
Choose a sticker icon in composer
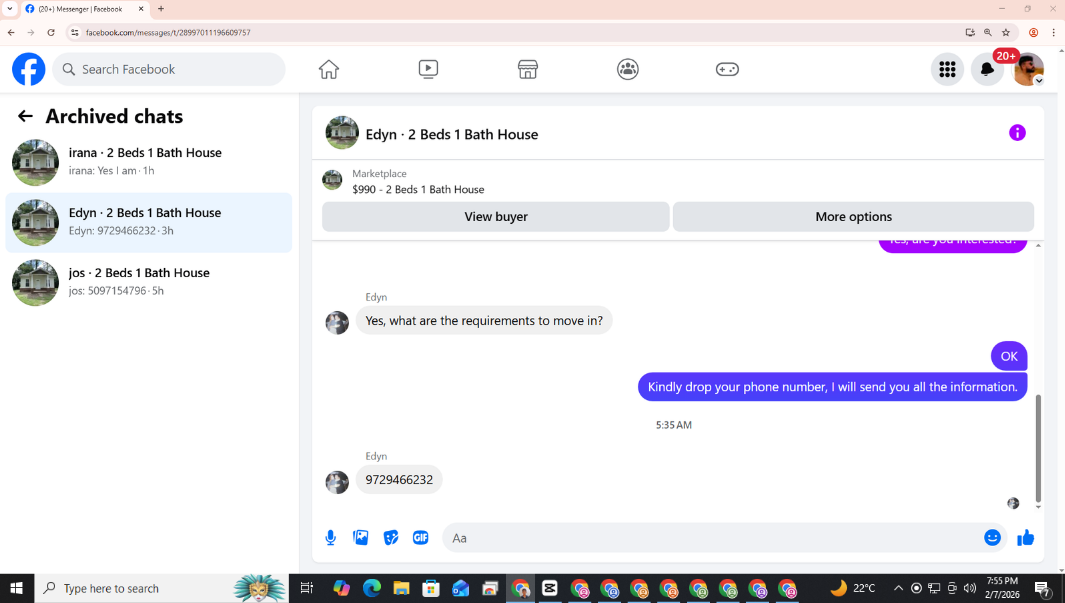click(391, 538)
